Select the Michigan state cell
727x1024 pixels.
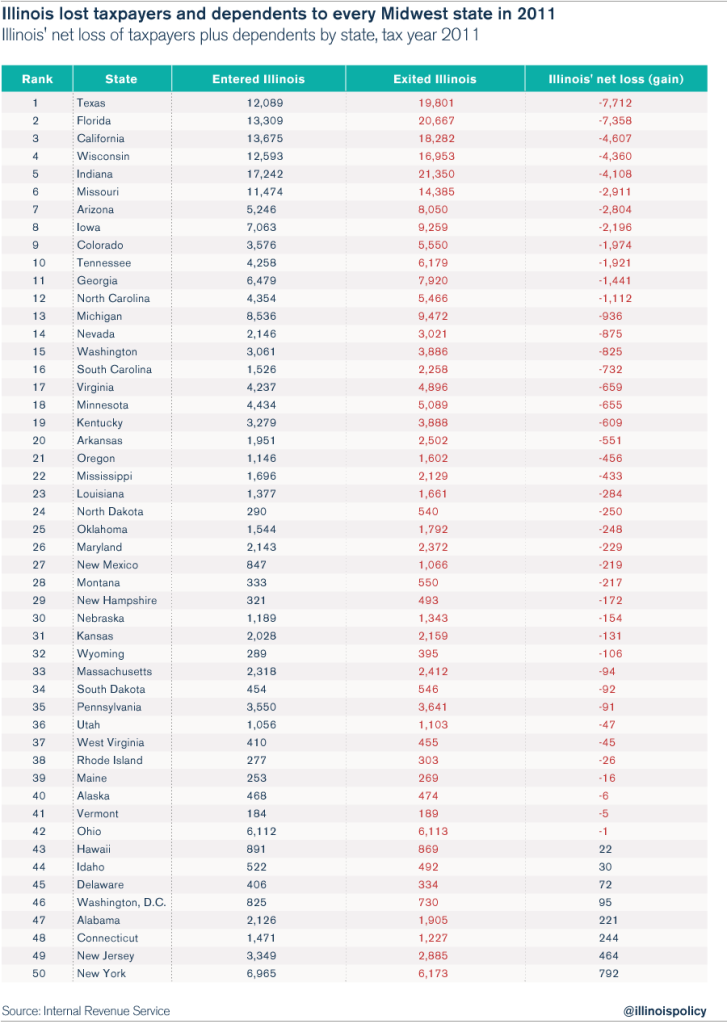coord(99,316)
